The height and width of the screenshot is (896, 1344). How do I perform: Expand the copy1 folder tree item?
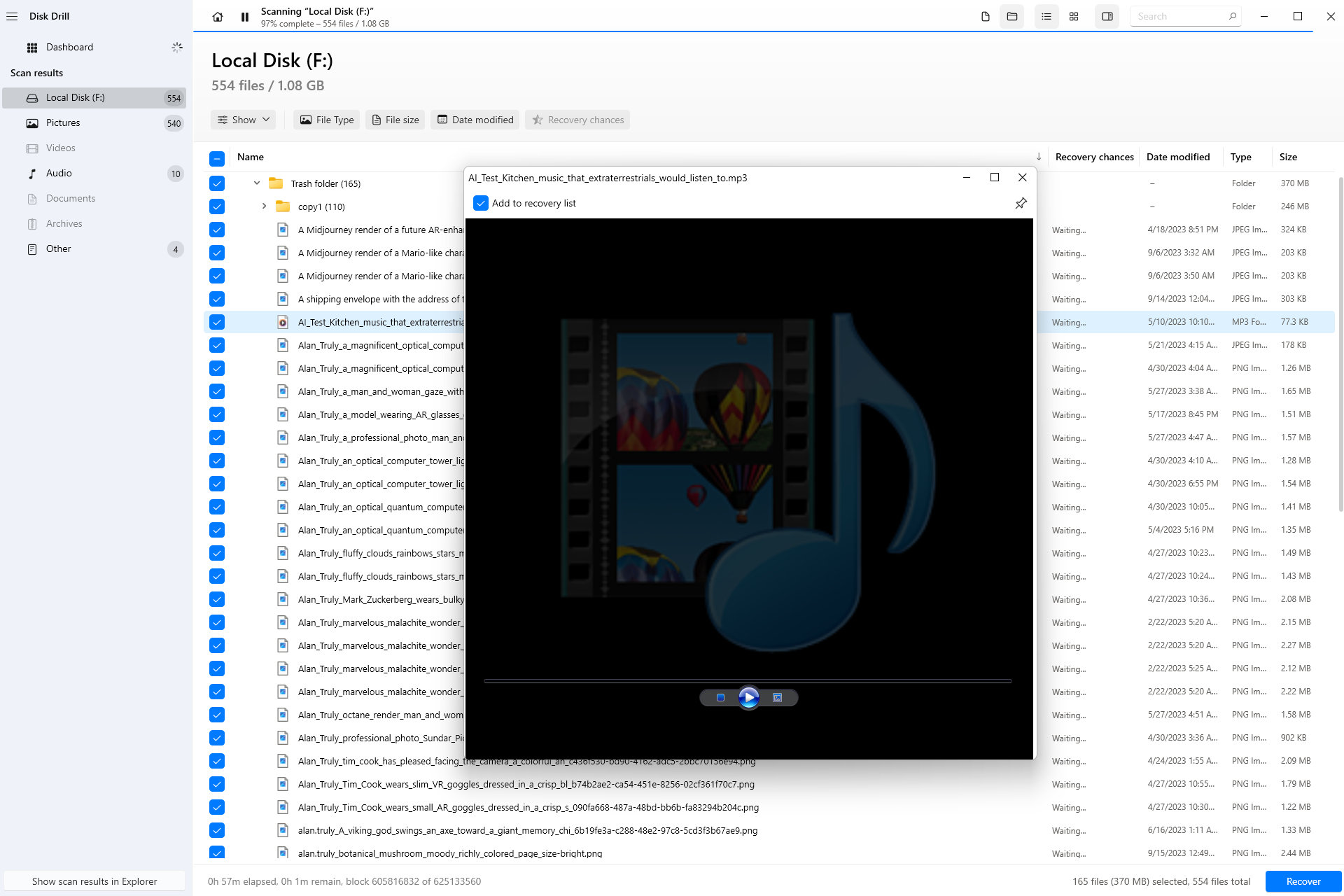(x=263, y=206)
